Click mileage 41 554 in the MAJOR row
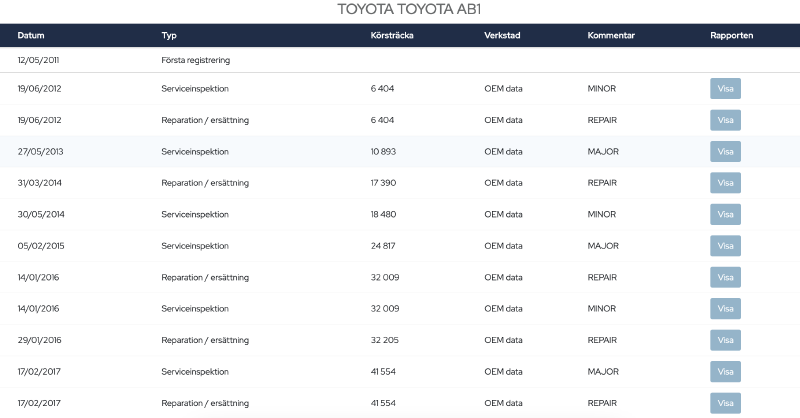Viewport: 800px width, 418px height. tap(383, 372)
